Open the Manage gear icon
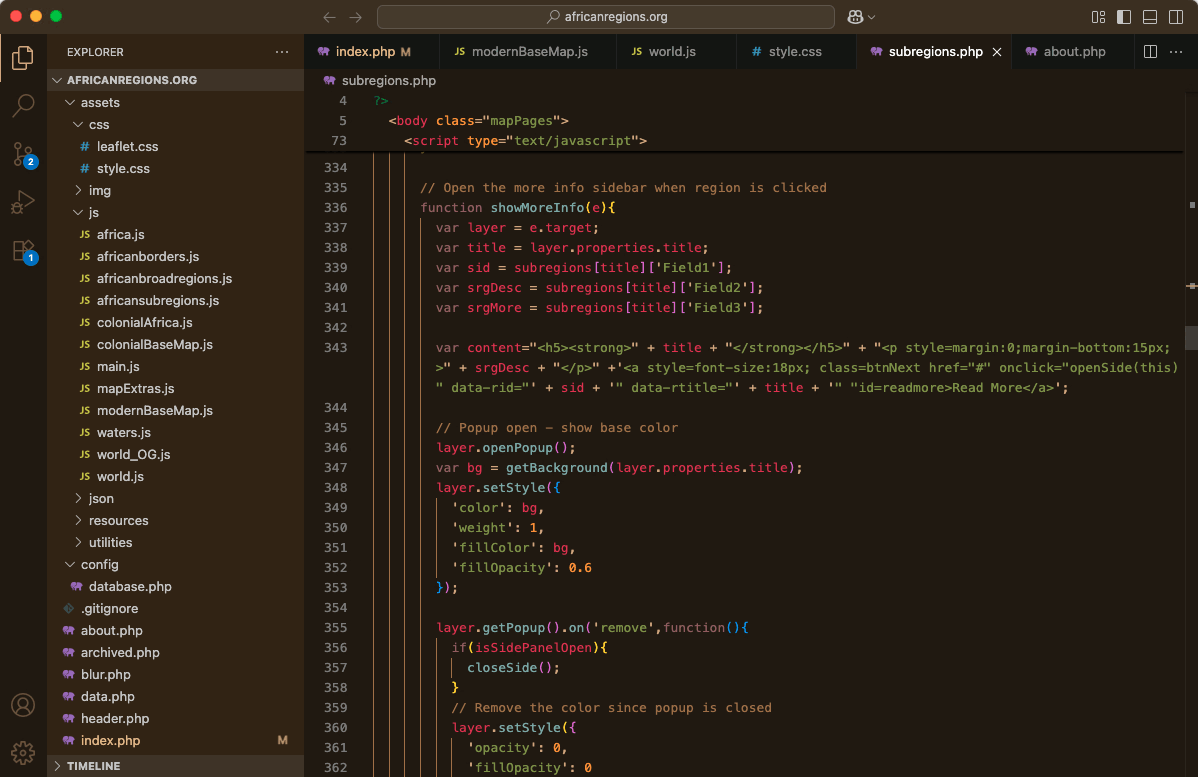 23,752
